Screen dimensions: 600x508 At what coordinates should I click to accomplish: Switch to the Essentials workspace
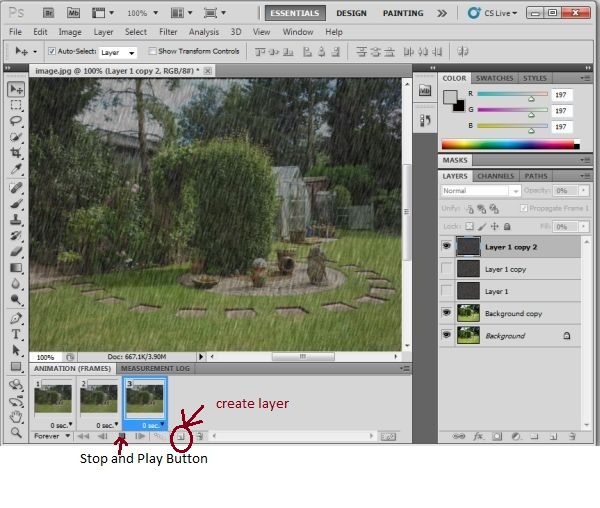click(x=295, y=13)
